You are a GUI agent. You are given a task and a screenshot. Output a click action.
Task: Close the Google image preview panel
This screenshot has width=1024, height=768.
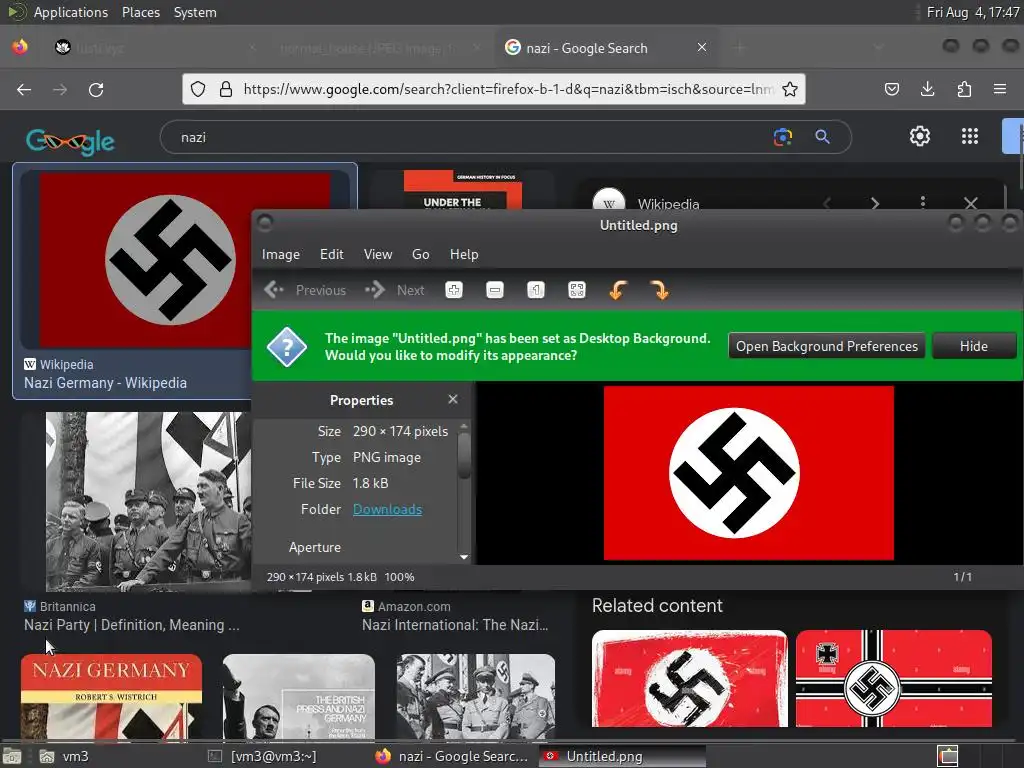[971, 203]
